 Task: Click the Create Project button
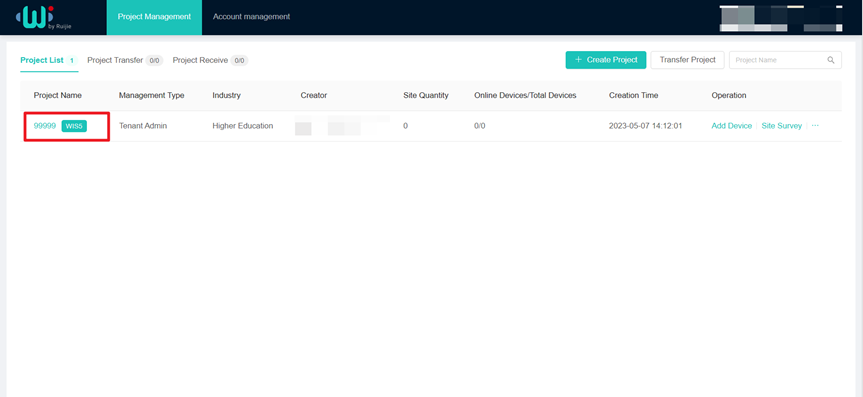[x=605, y=60]
